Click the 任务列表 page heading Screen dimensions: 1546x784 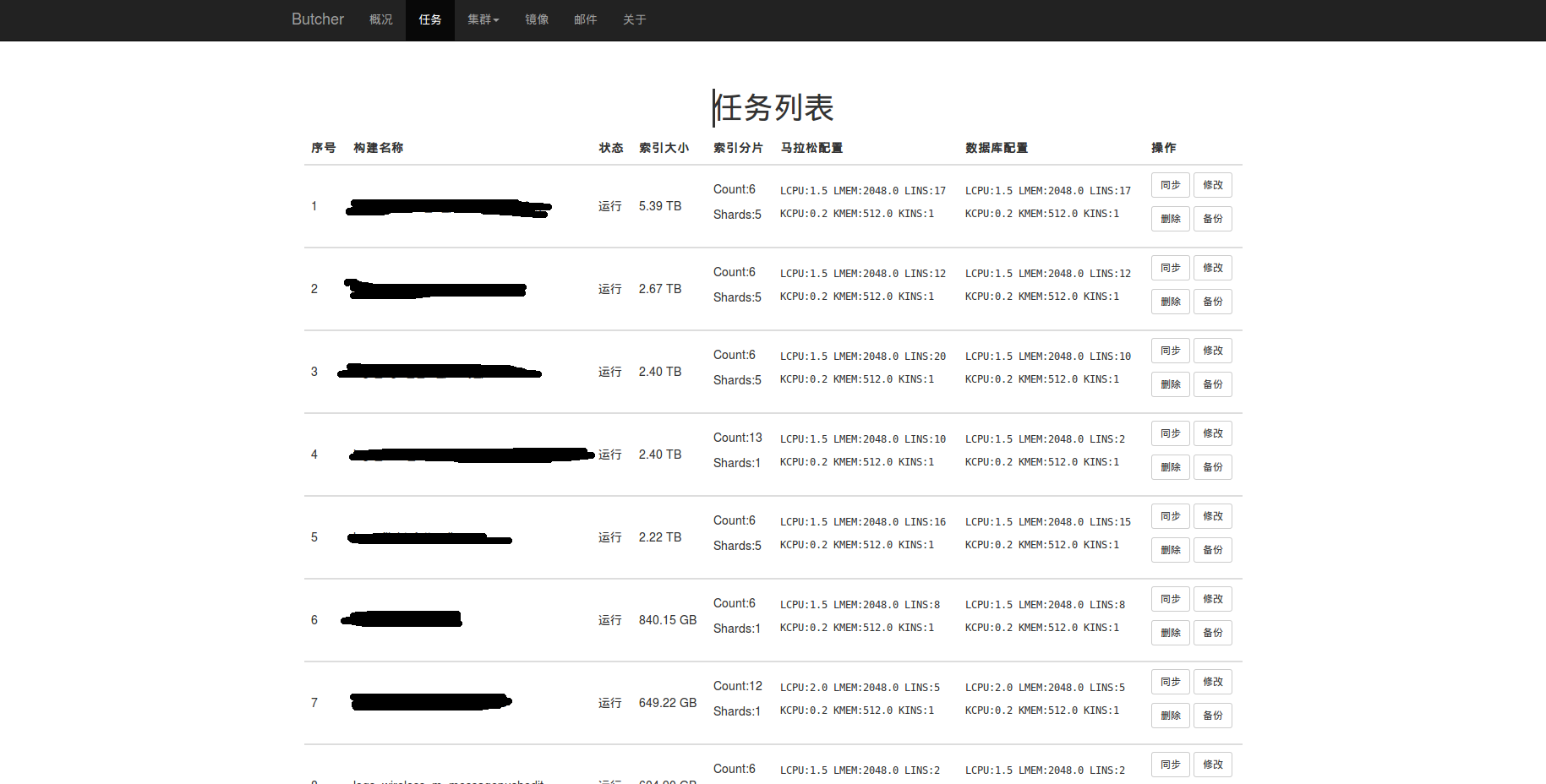(773, 108)
